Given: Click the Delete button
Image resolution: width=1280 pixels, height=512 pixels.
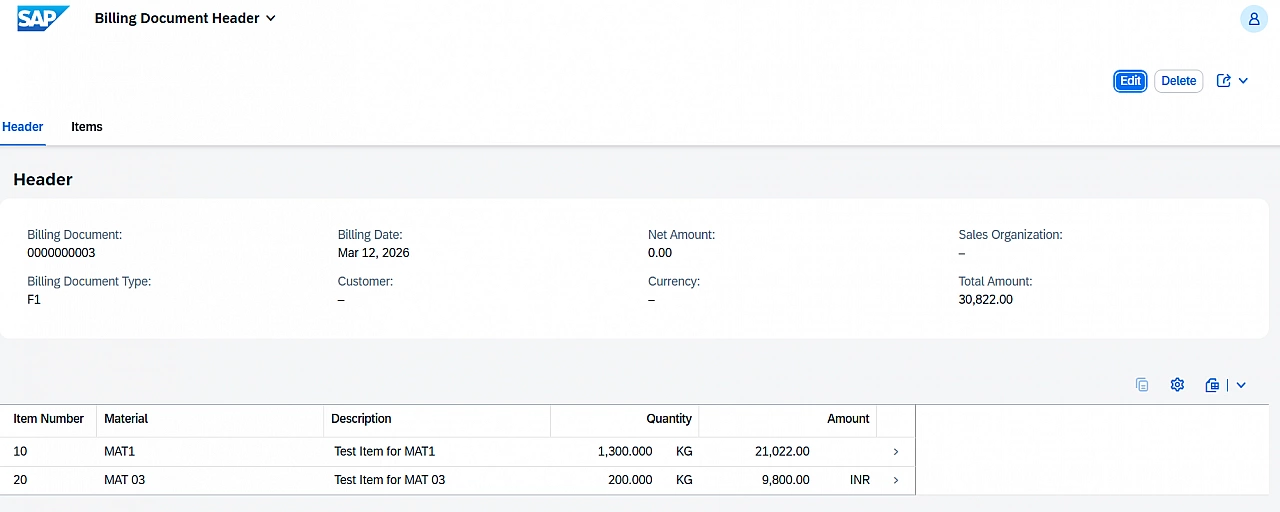Looking at the screenshot, I should [1179, 81].
